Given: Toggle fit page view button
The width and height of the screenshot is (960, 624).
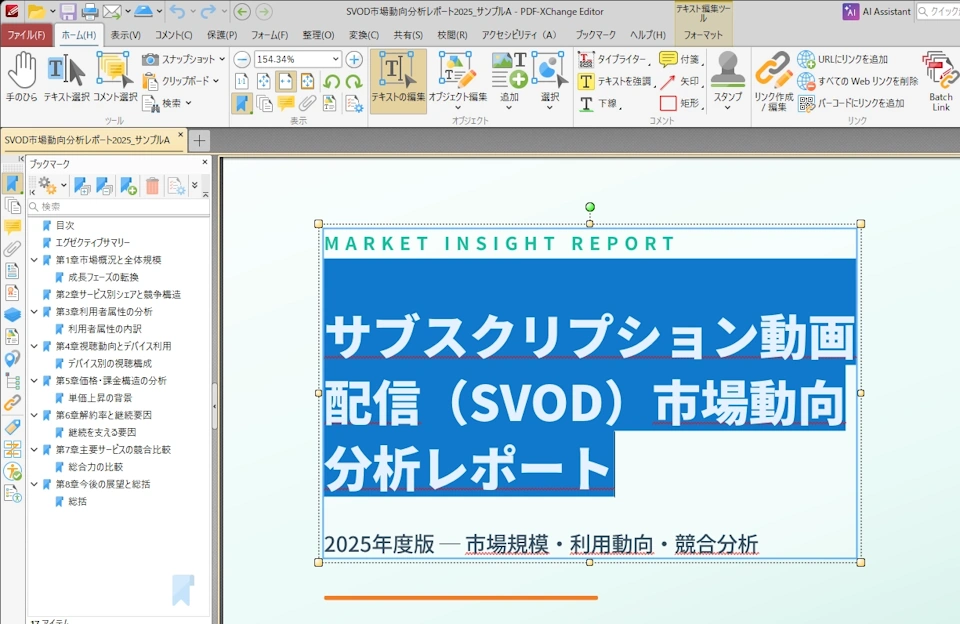Looking at the screenshot, I should click(264, 81).
